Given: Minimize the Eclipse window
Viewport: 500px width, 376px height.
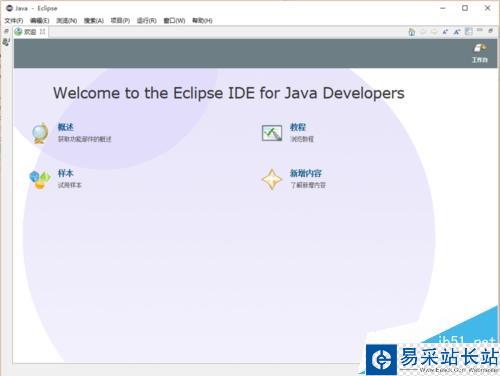Looking at the screenshot, I should [x=443, y=8].
